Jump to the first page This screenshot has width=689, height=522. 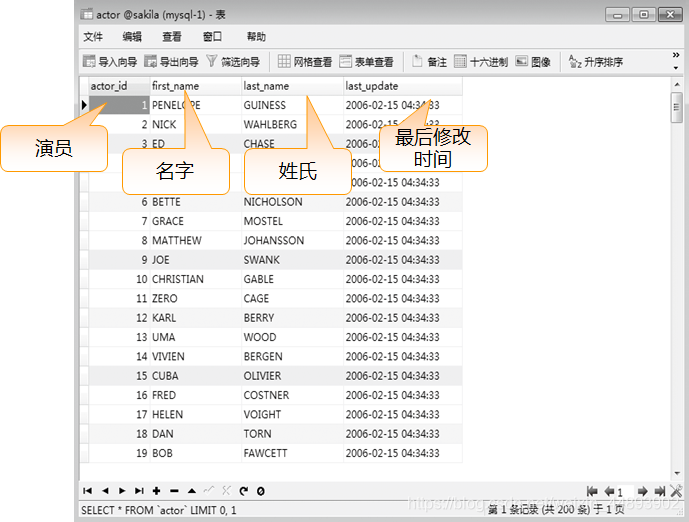592,491
